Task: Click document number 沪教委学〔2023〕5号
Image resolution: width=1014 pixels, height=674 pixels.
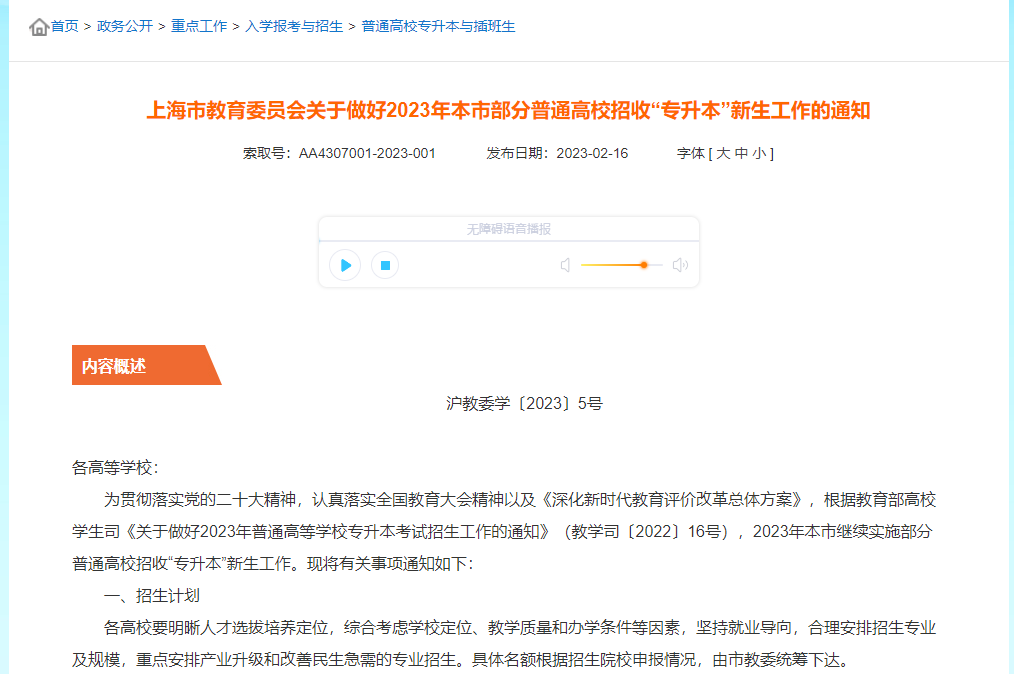Action: 524,404
